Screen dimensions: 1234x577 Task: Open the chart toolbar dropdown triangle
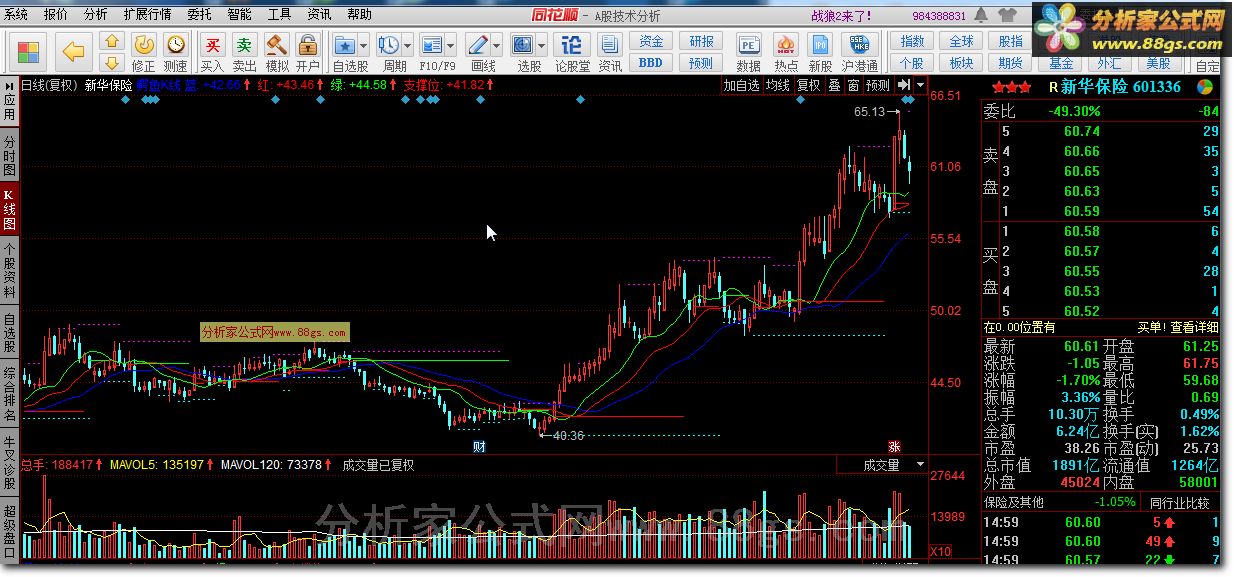tap(920, 86)
